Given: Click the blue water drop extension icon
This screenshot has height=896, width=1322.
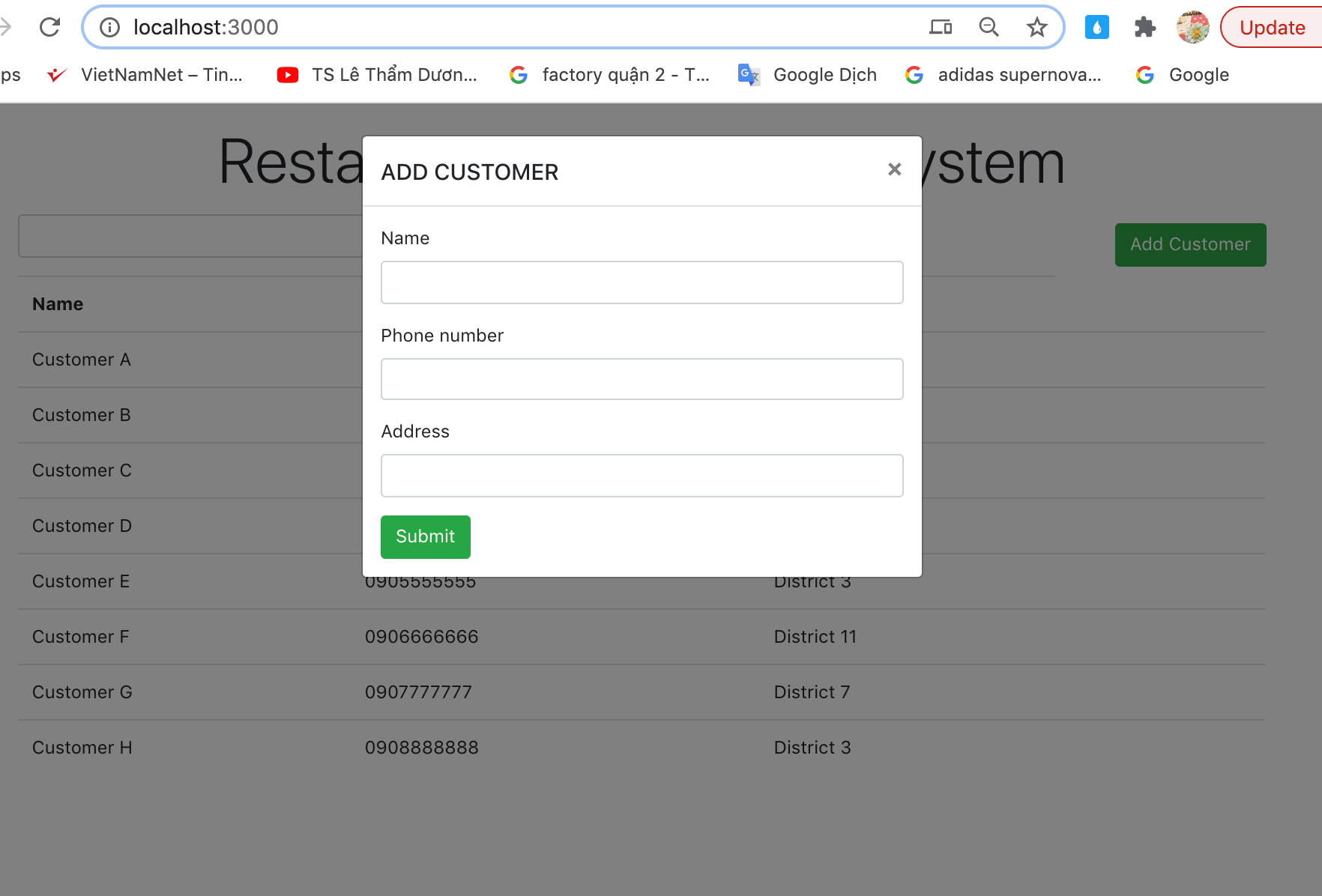Looking at the screenshot, I should pyautogui.click(x=1096, y=28).
